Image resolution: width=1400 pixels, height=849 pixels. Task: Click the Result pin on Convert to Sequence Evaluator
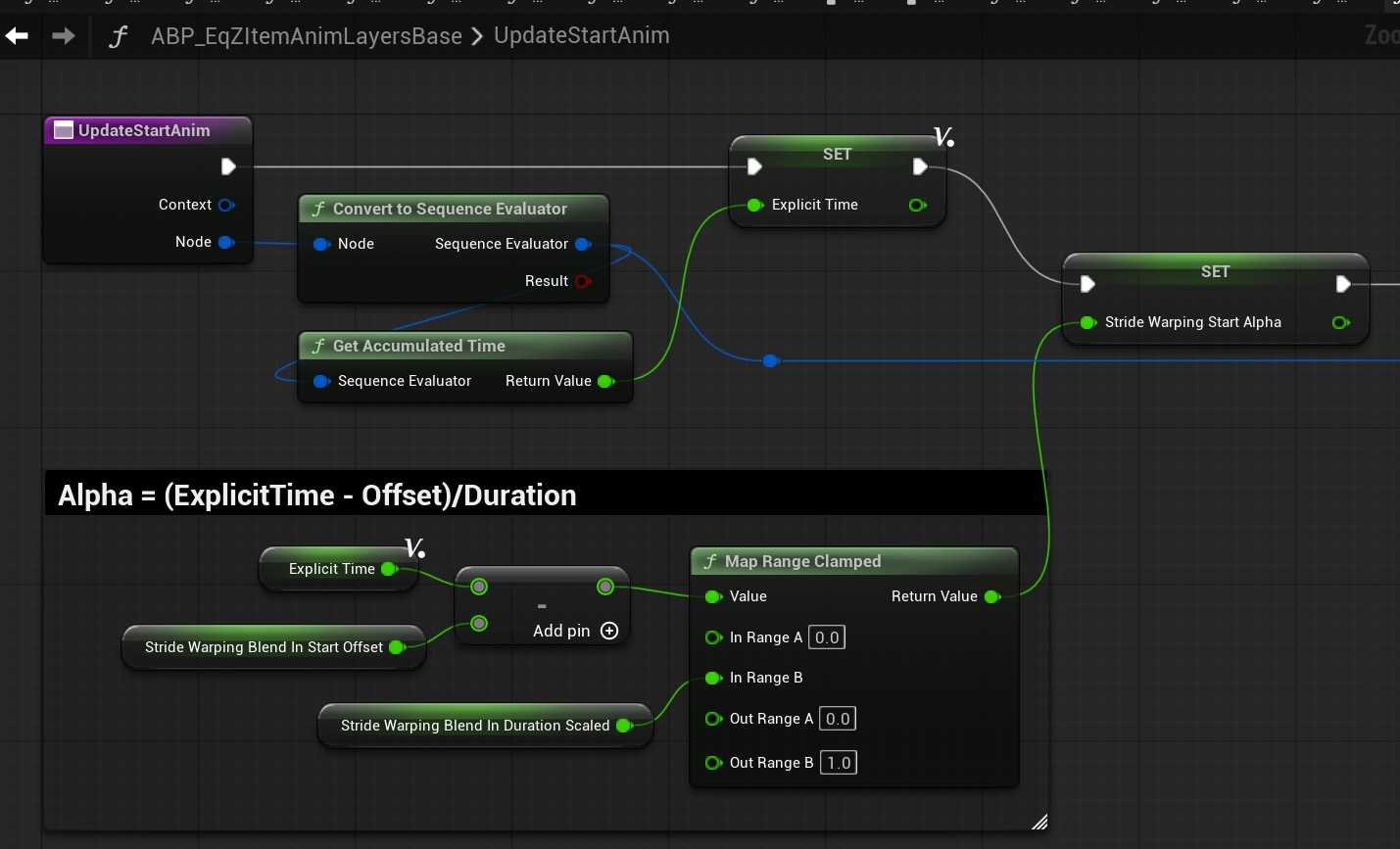coord(583,281)
